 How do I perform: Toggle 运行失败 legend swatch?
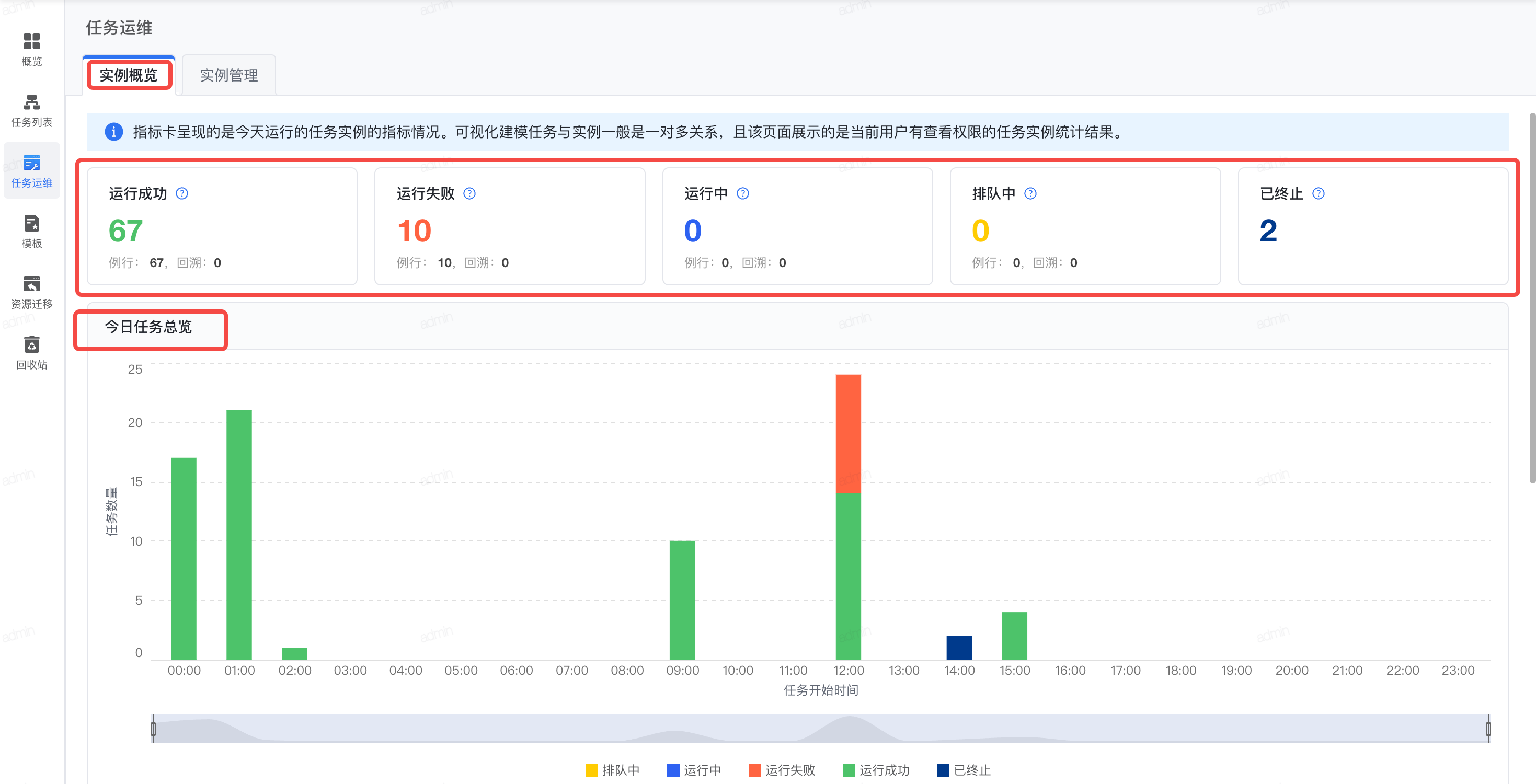(x=755, y=770)
